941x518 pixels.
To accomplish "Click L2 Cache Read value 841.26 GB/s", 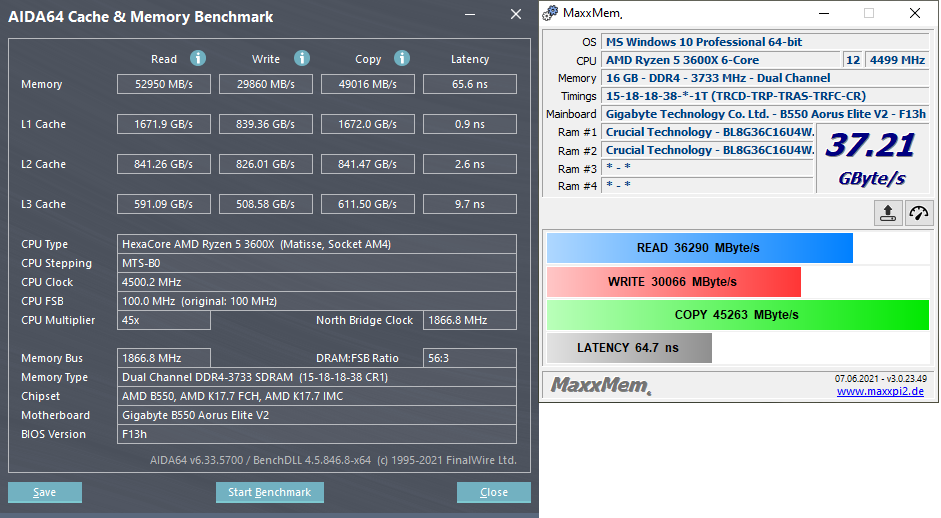I will 164,164.
